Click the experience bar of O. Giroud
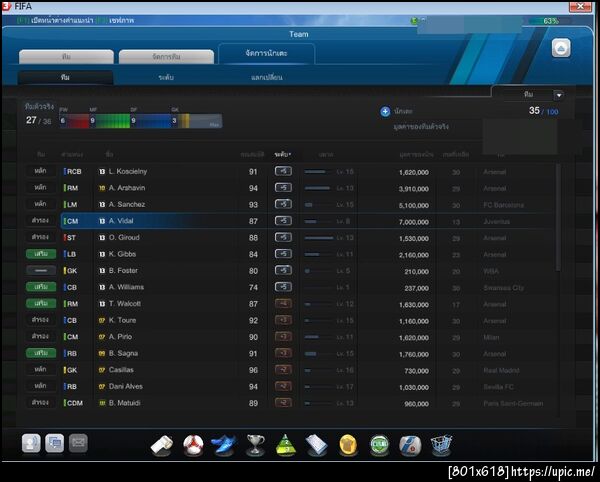 (x=319, y=238)
